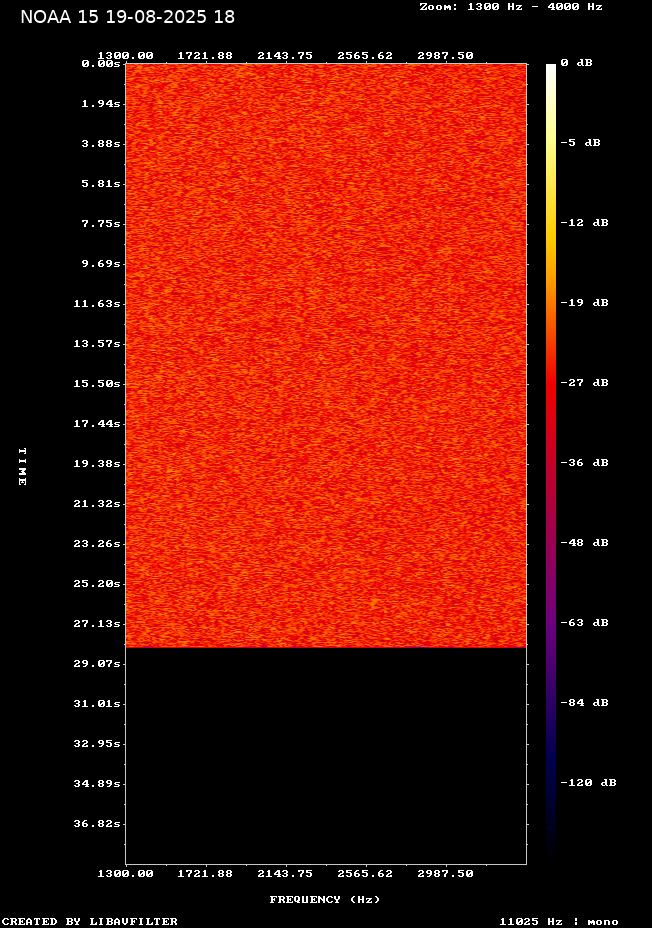Click the '23.26s' time label
652x928 pixels.
coord(97,543)
